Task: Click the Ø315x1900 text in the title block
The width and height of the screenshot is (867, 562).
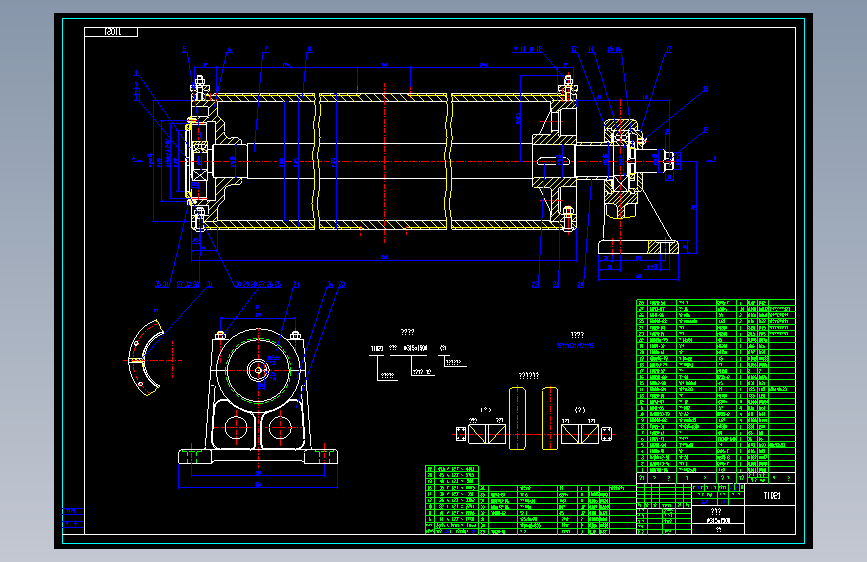Action: 718,521
